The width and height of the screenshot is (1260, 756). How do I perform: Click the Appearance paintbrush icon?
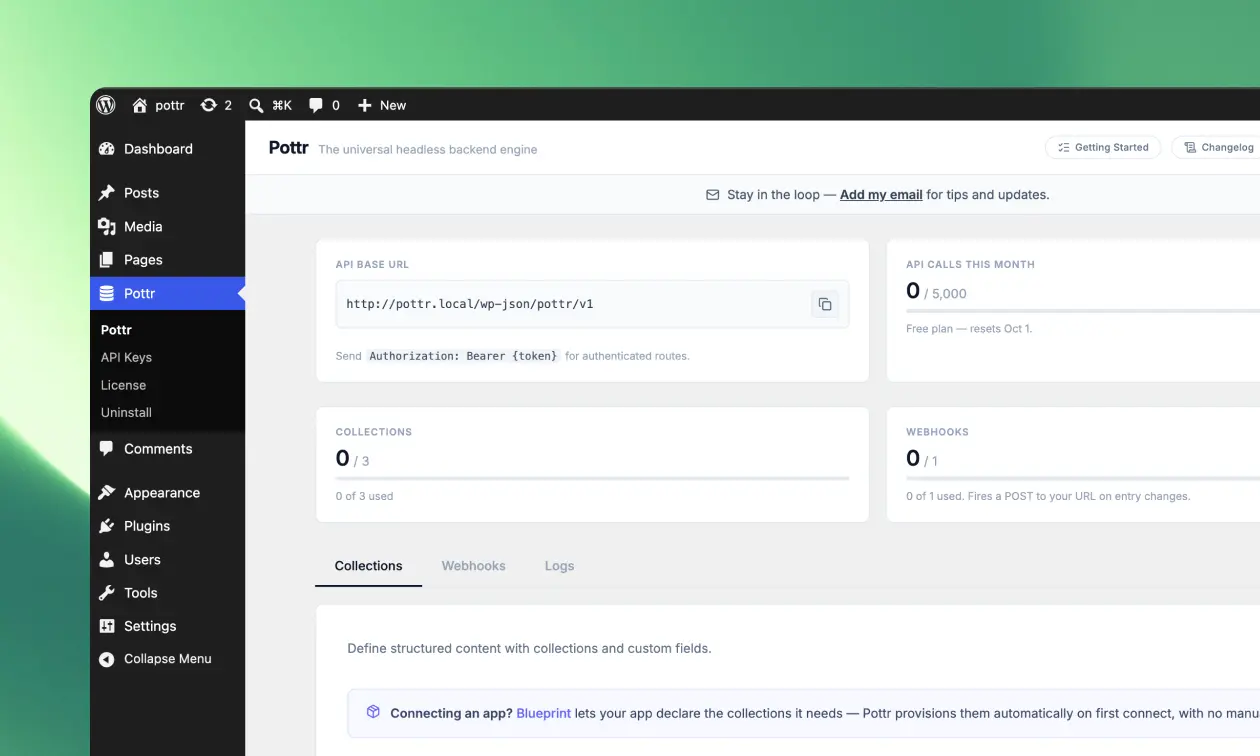coord(107,493)
